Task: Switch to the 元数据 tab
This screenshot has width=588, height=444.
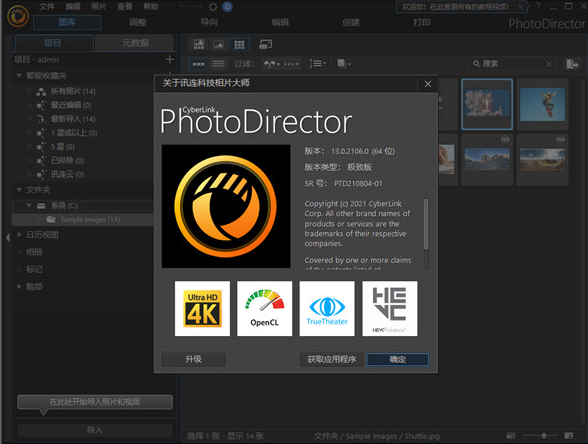Action: click(134, 43)
